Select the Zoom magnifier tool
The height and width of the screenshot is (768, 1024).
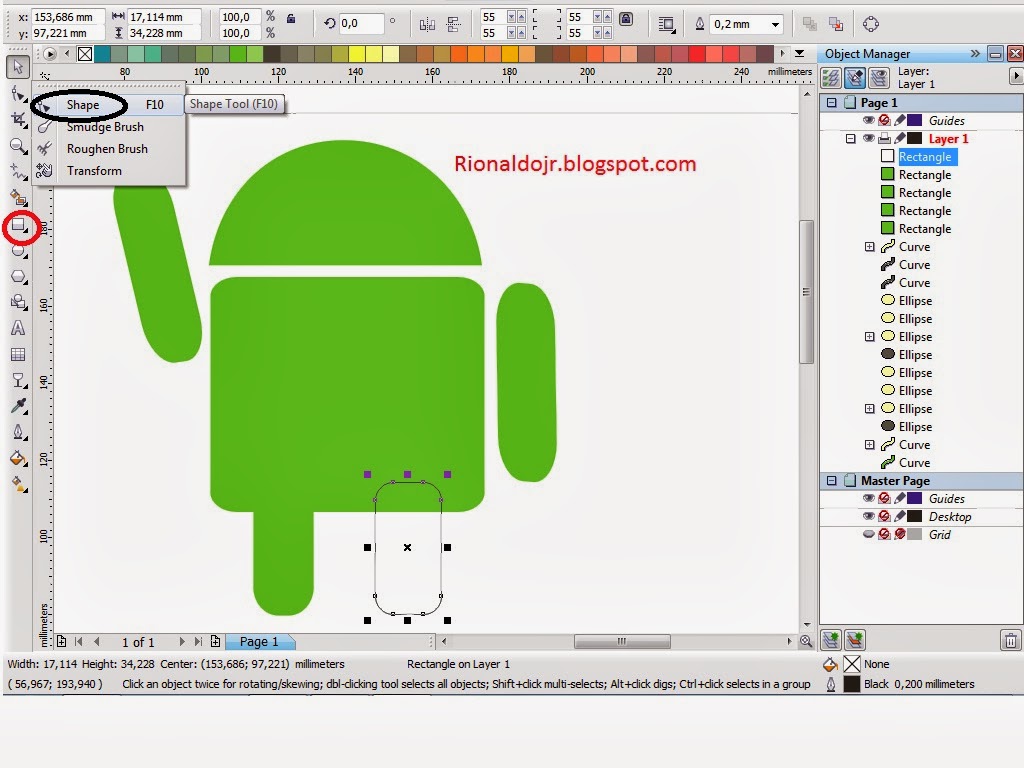(18, 146)
